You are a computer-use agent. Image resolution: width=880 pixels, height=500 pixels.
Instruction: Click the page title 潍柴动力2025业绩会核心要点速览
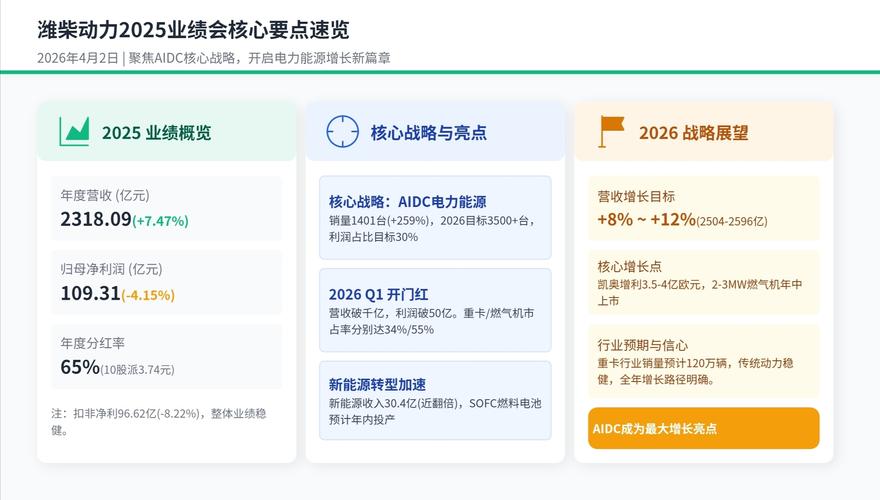pos(193,30)
